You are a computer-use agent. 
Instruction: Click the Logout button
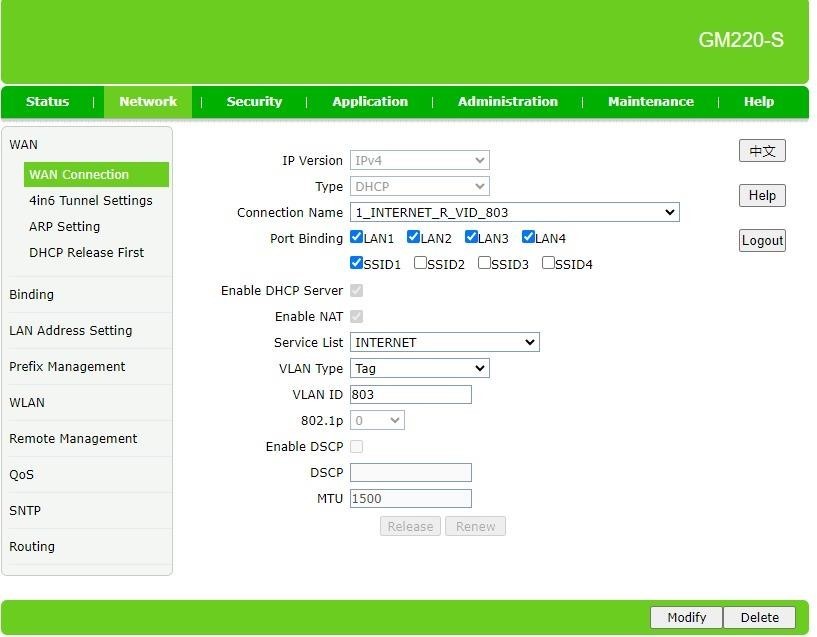tap(762, 240)
